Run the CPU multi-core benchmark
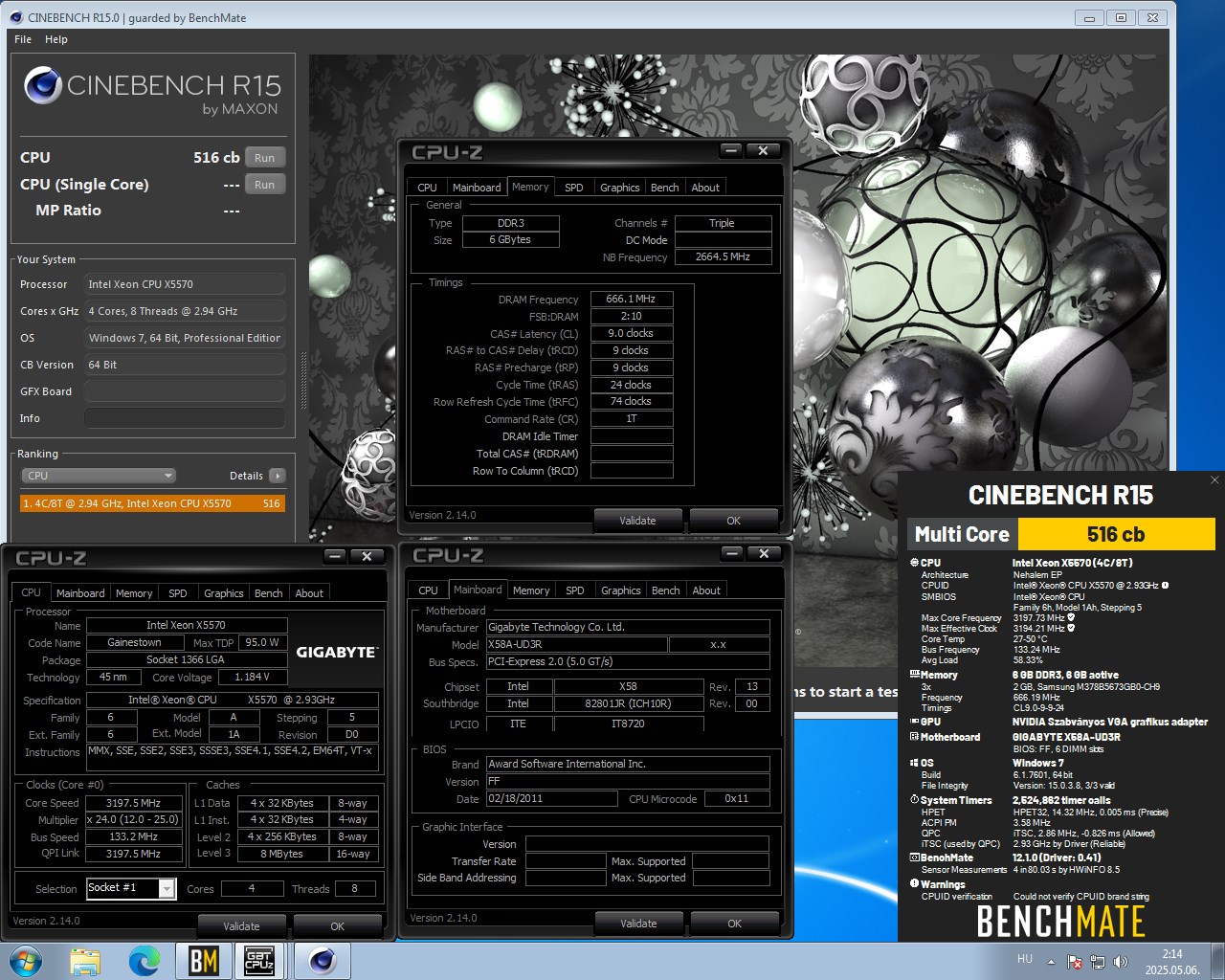This screenshot has width=1225, height=980. 265,158
